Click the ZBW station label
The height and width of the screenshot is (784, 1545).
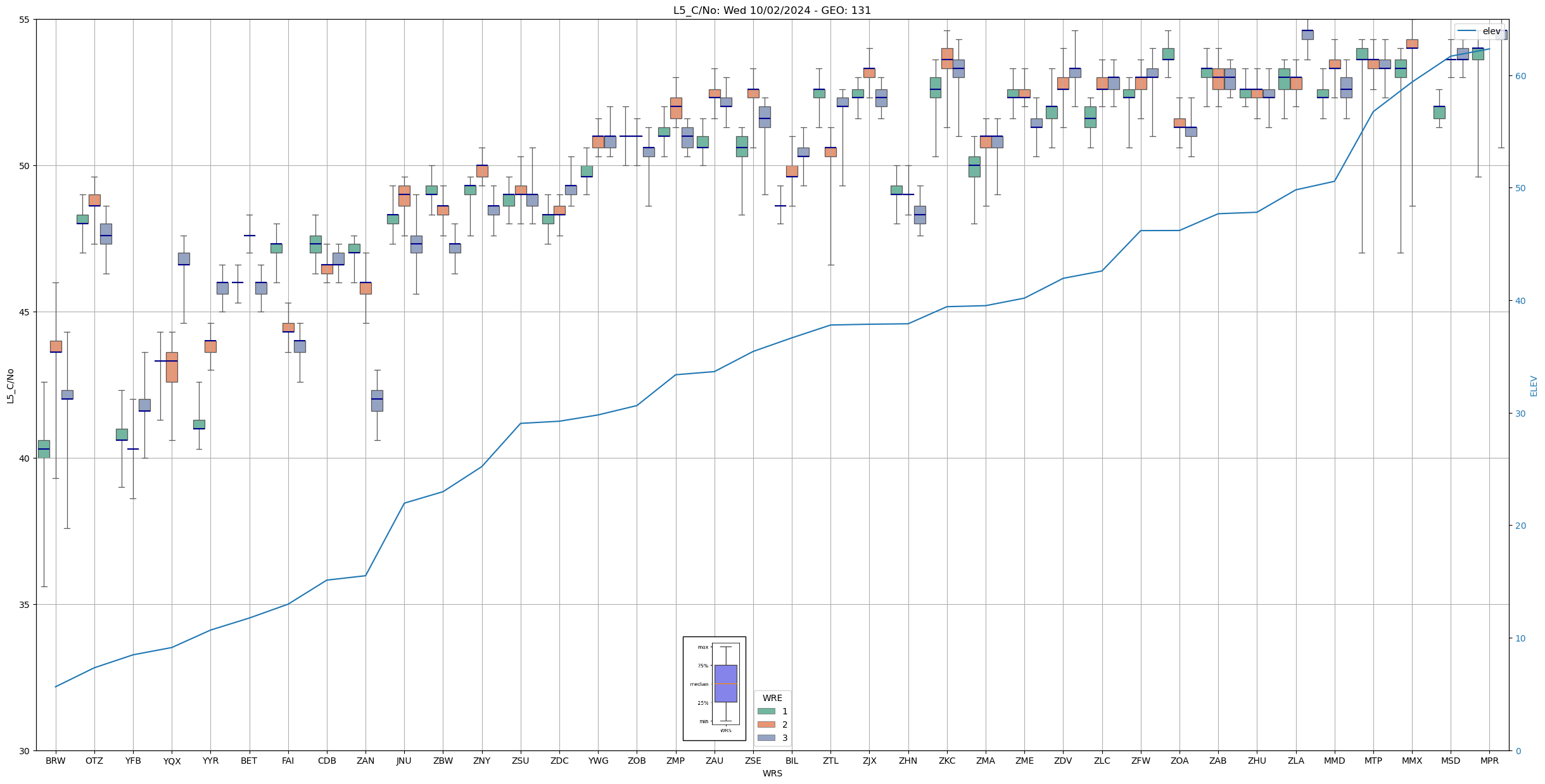point(443,761)
